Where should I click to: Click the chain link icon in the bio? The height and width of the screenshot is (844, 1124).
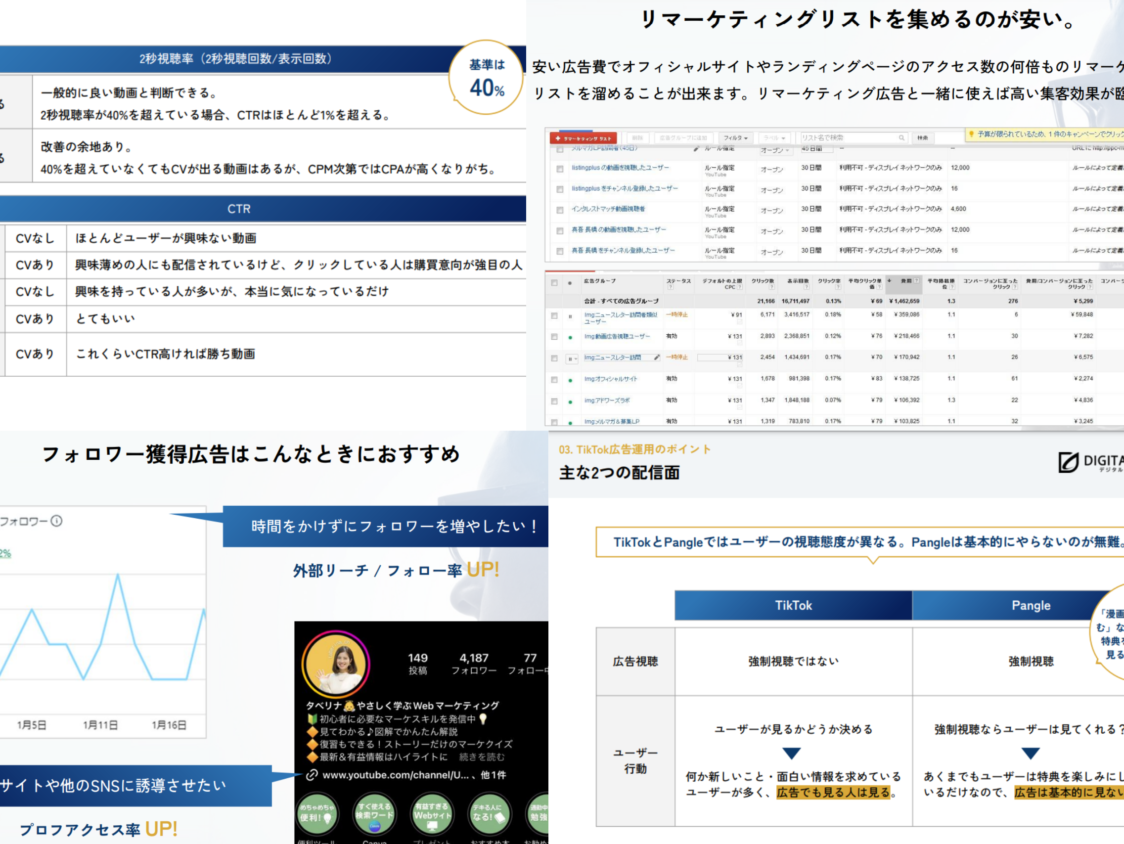click(312, 775)
